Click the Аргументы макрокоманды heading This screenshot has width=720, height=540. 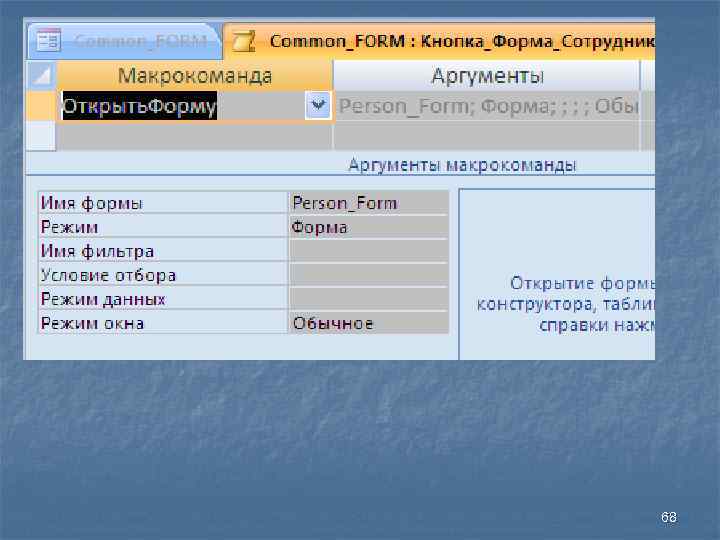click(x=462, y=164)
